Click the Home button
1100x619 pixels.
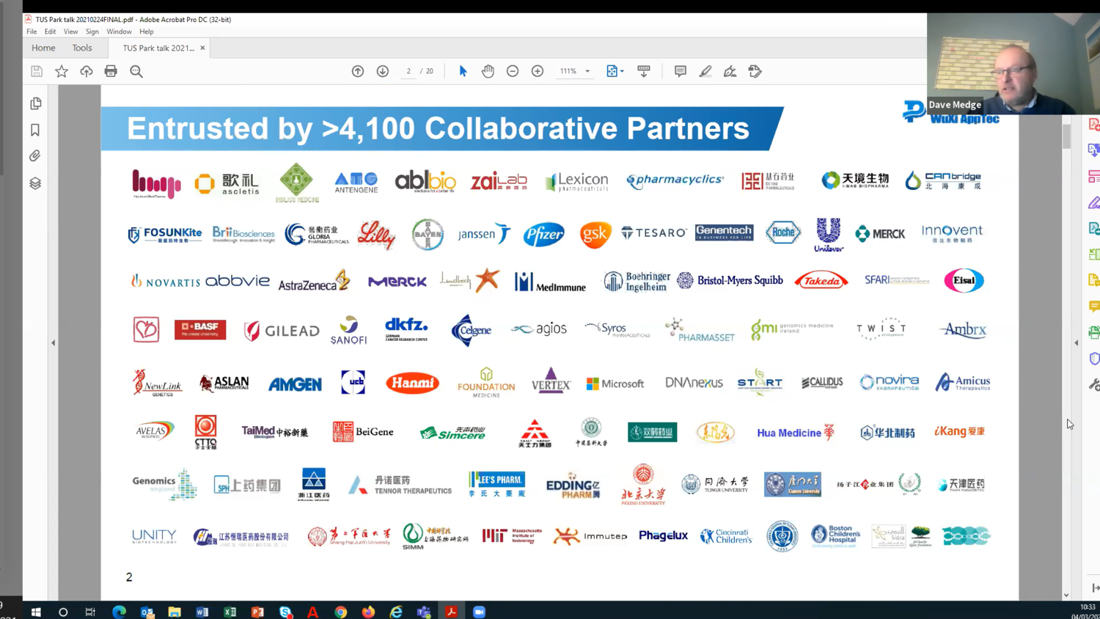(x=43, y=48)
